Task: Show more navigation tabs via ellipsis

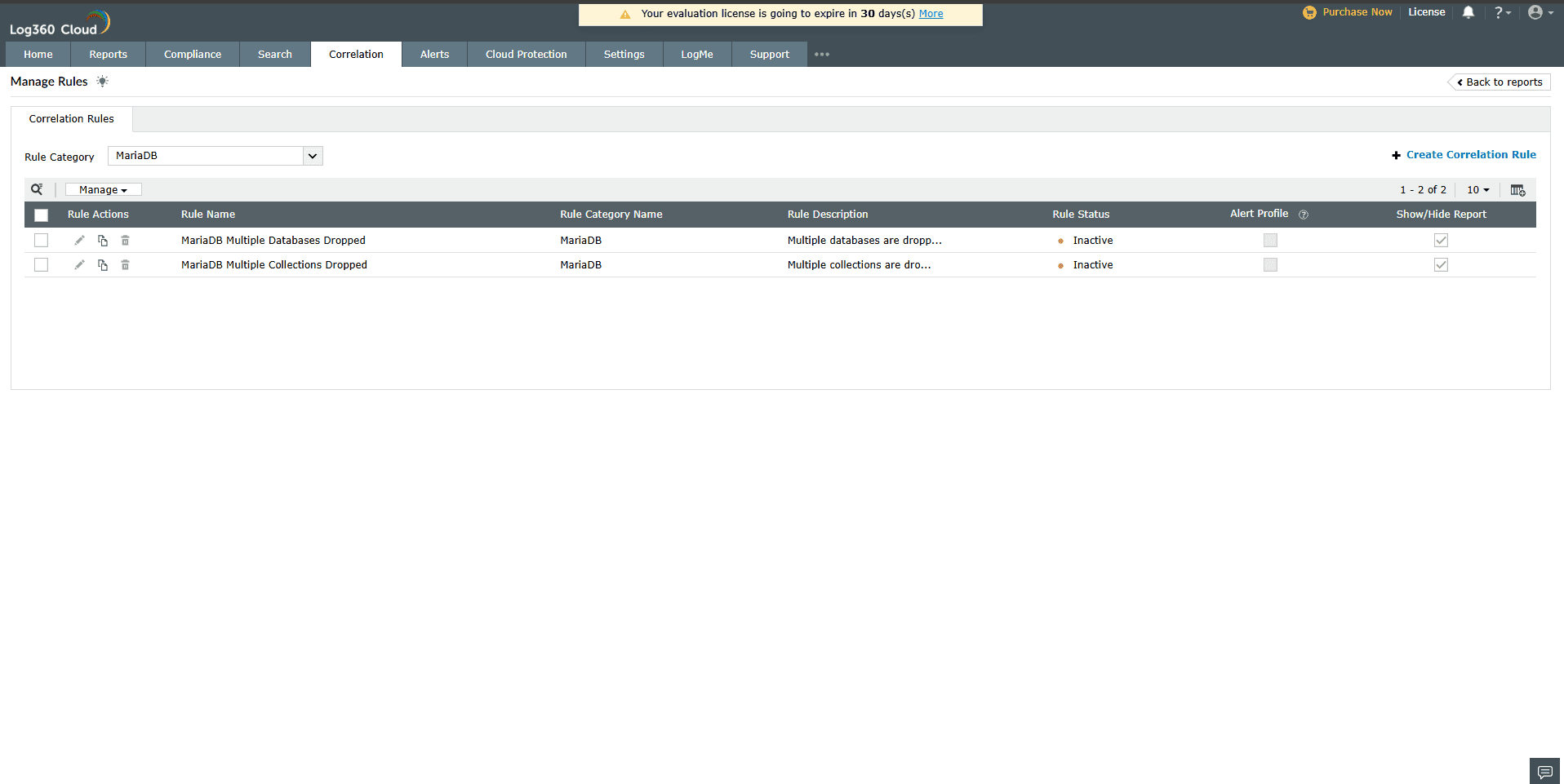Action: (x=822, y=55)
